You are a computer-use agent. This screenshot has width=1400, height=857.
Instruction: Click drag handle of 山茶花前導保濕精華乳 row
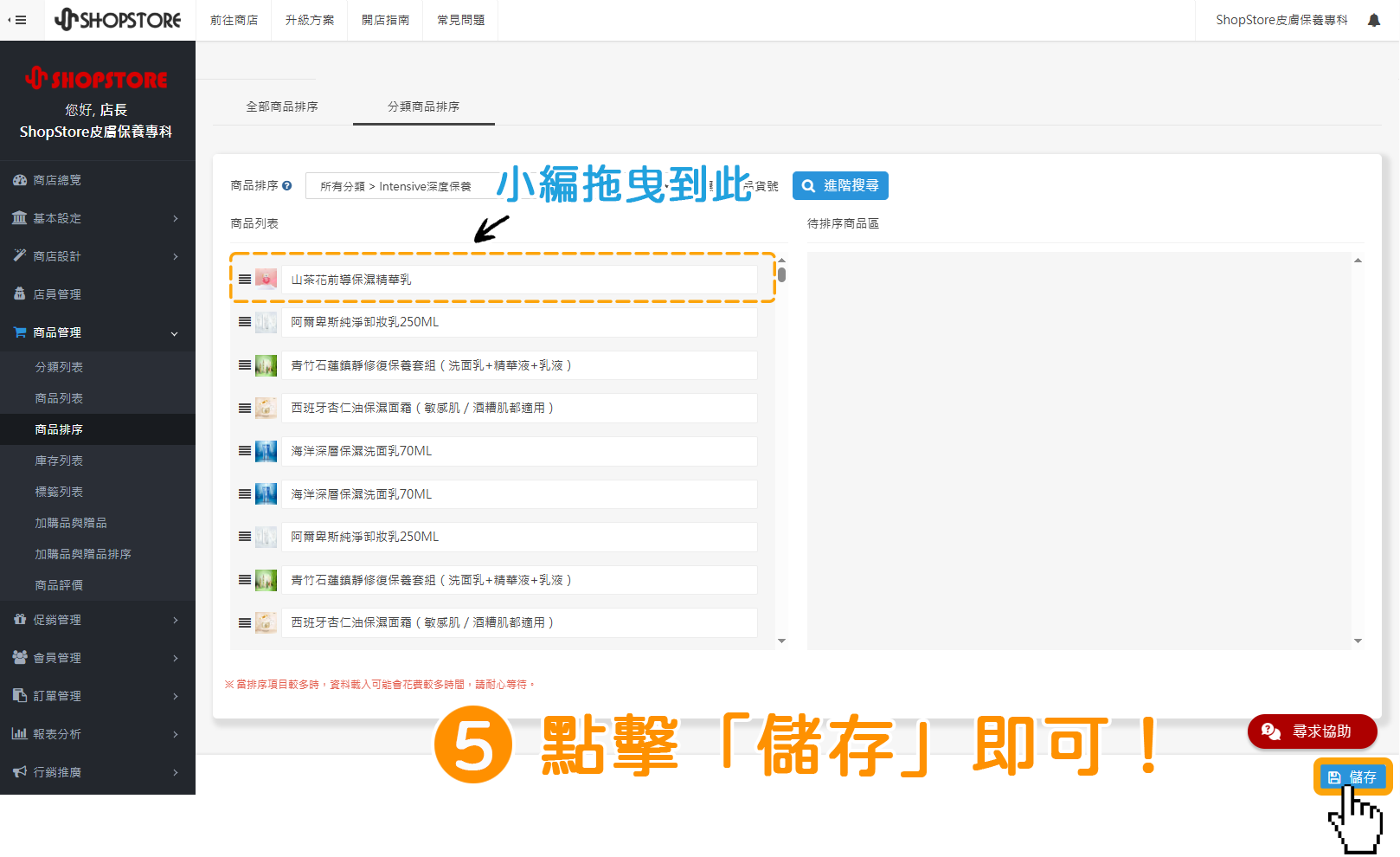[245, 280]
